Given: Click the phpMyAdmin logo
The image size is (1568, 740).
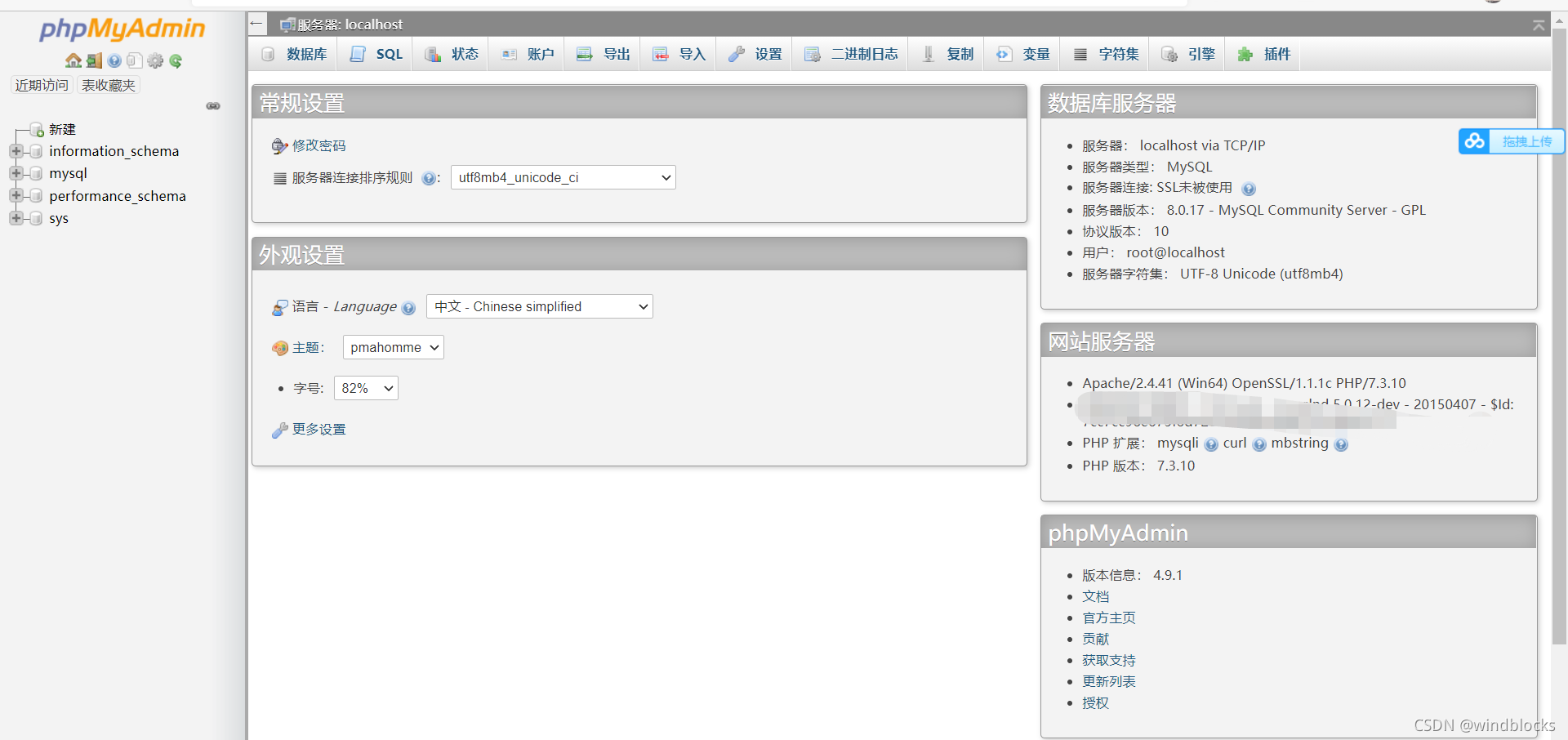Looking at the screenshot, I should (x=122, y=29).
